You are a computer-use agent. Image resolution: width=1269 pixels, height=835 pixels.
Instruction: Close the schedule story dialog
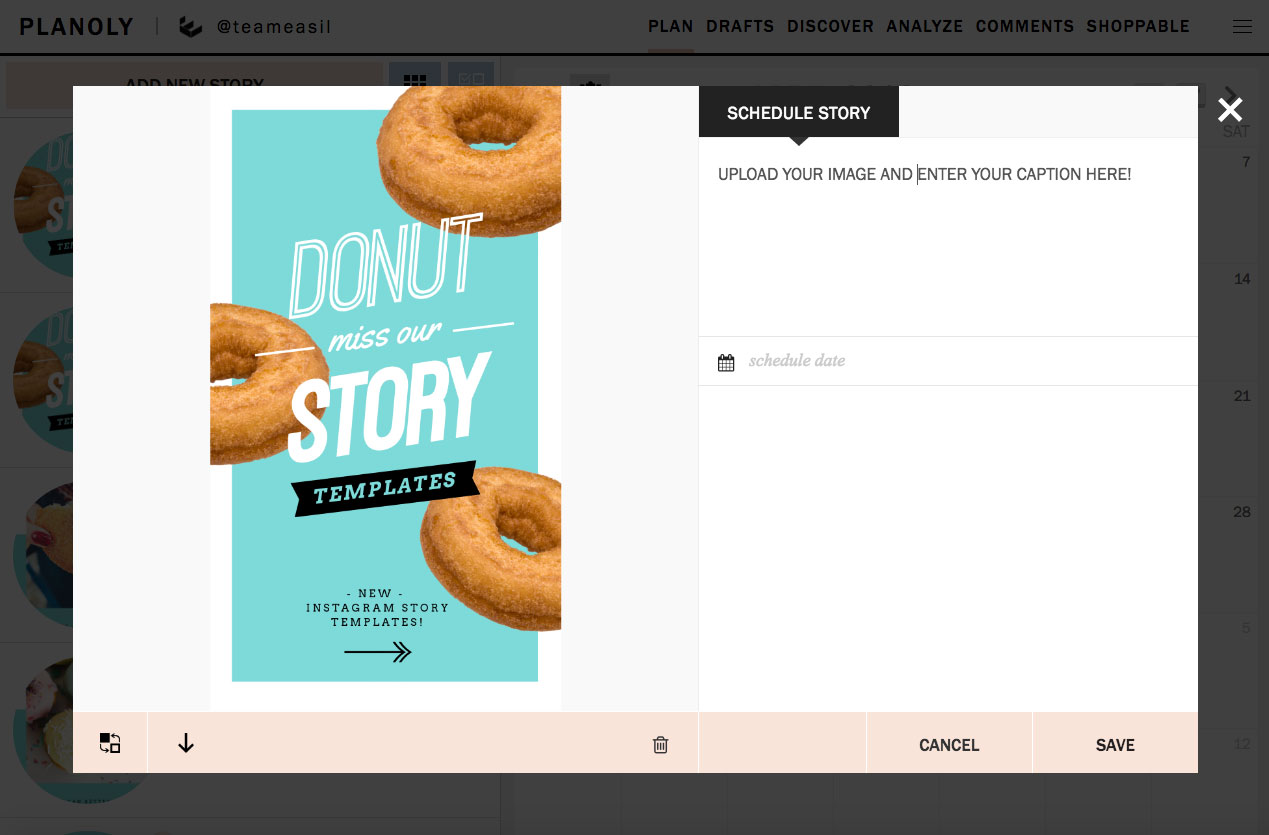click(x=1230, y=110)
